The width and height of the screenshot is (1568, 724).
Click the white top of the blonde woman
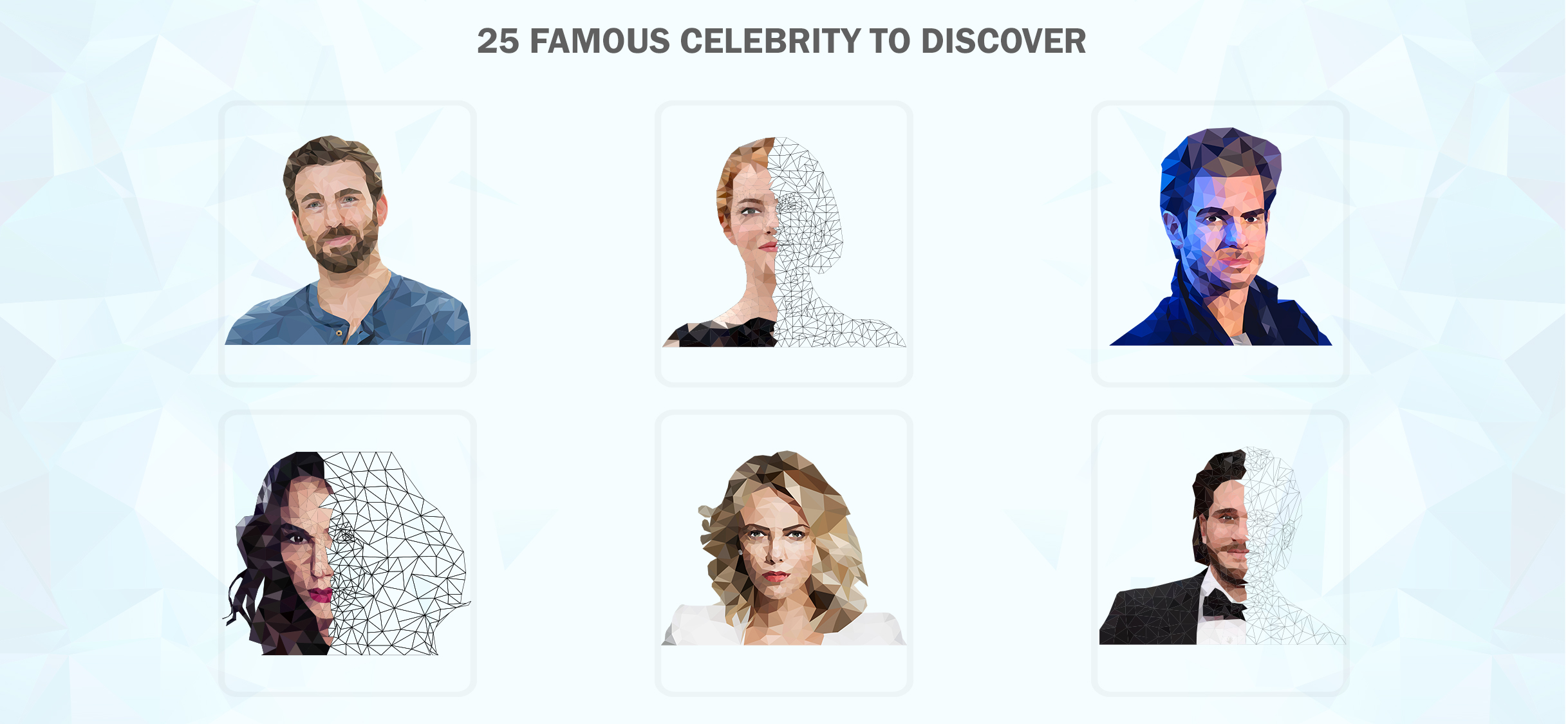click(783, 627)
